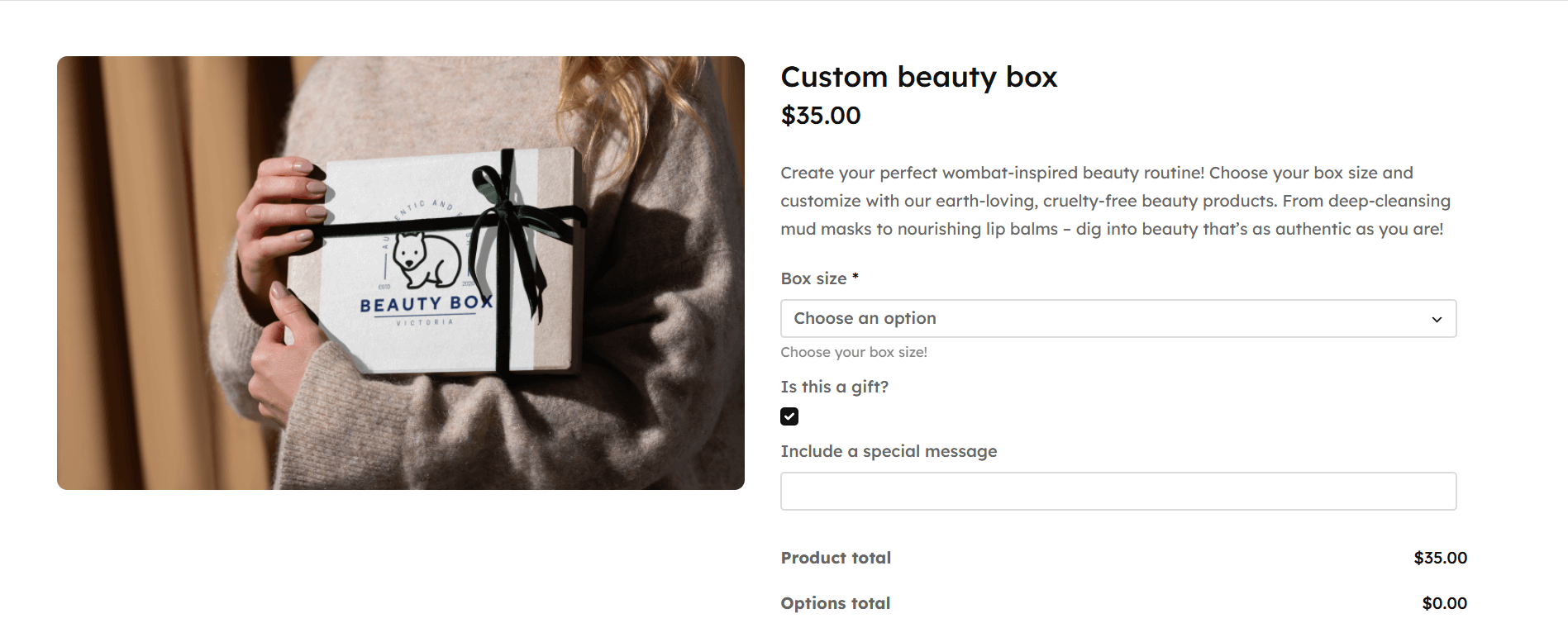The height and width of the screenshot is (623, 1568).
Task: Click the wombat logo on the box
Action: pyautogui.click(x=427, y=259)
